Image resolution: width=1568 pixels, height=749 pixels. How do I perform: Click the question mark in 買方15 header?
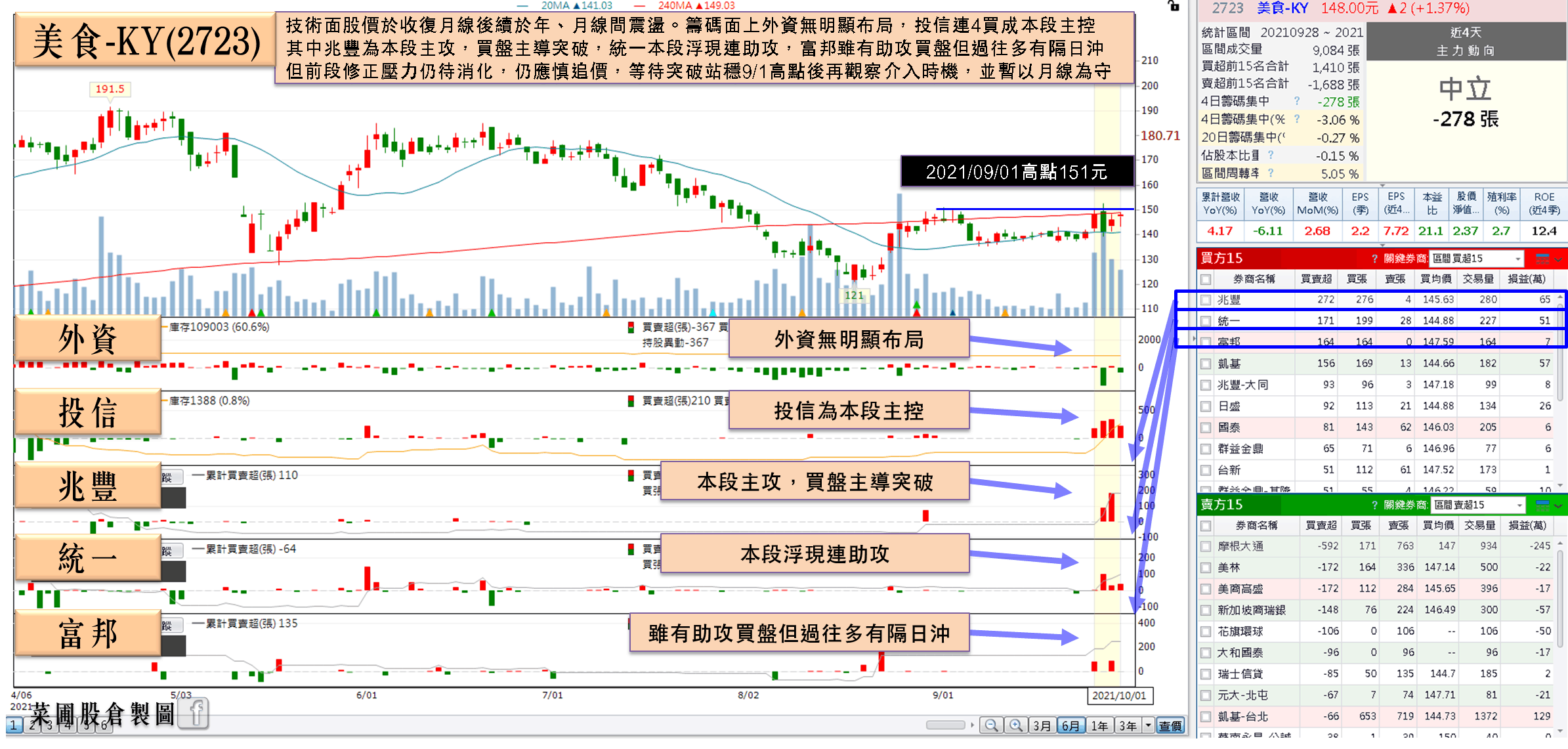1374,259
